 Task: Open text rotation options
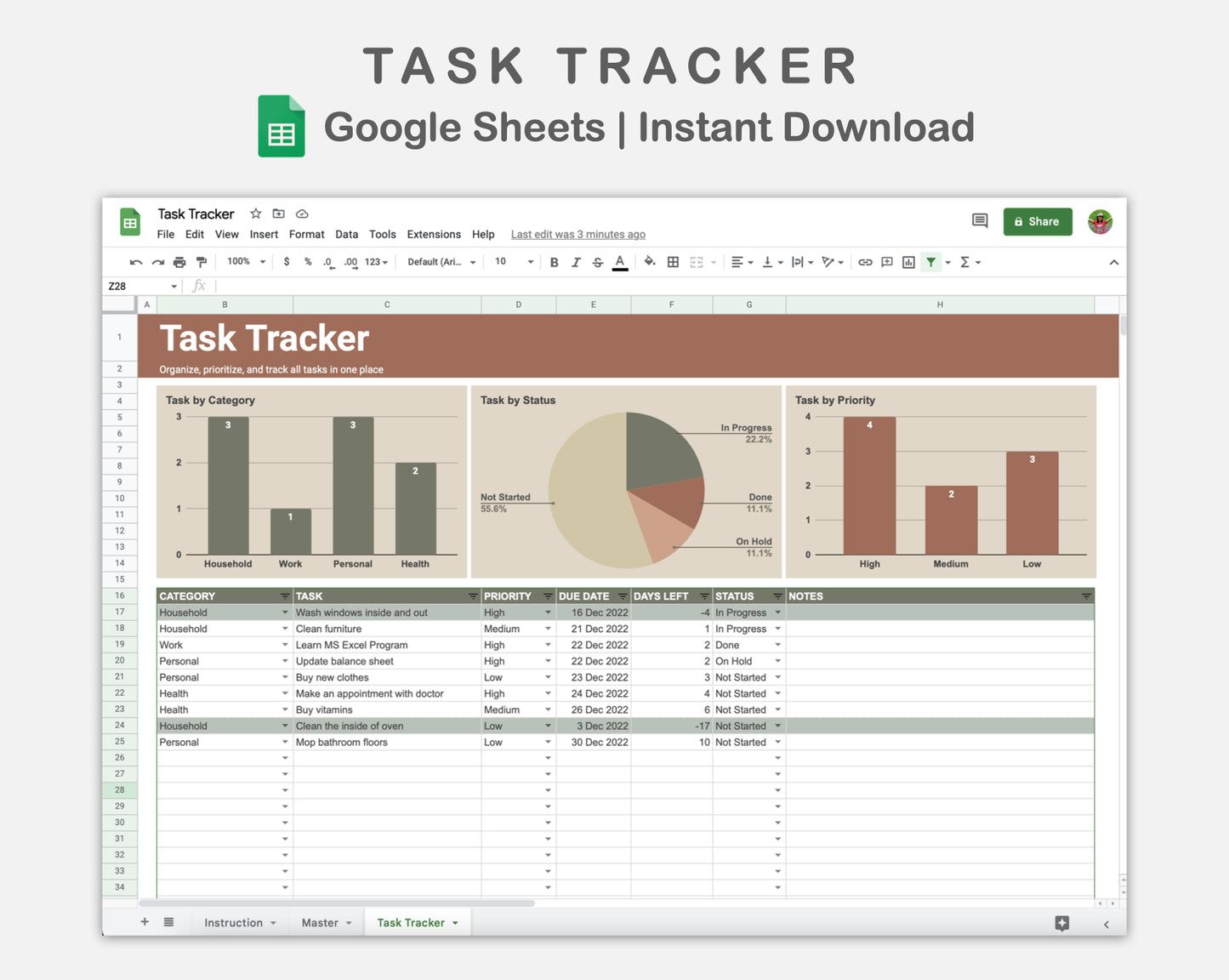point(832,262)
